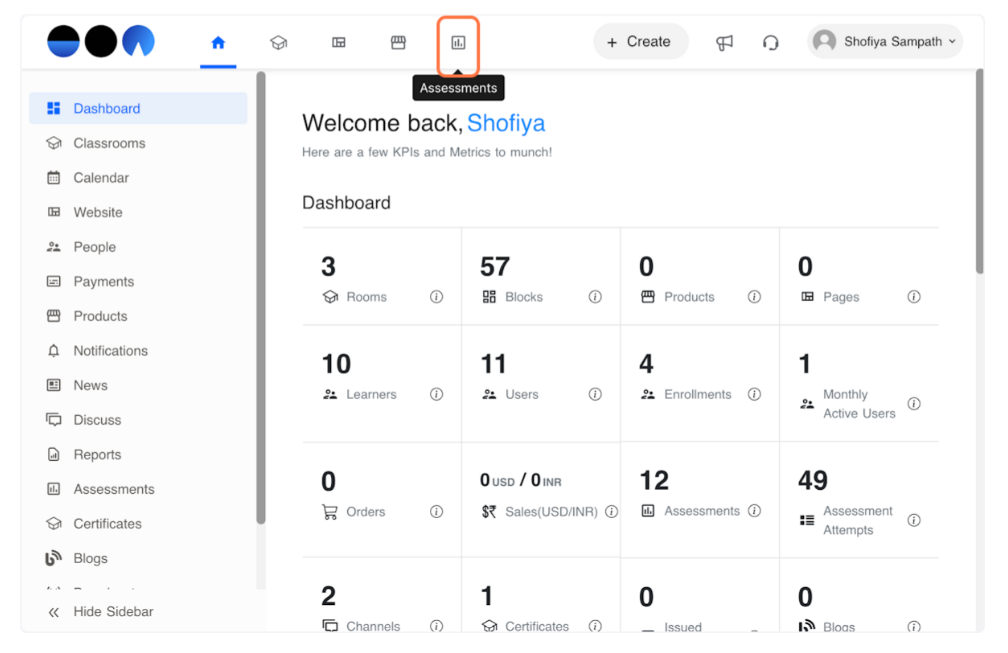1008x653 pixels.
Task: Click the Blocks info icon
Action: coord(595,297)
